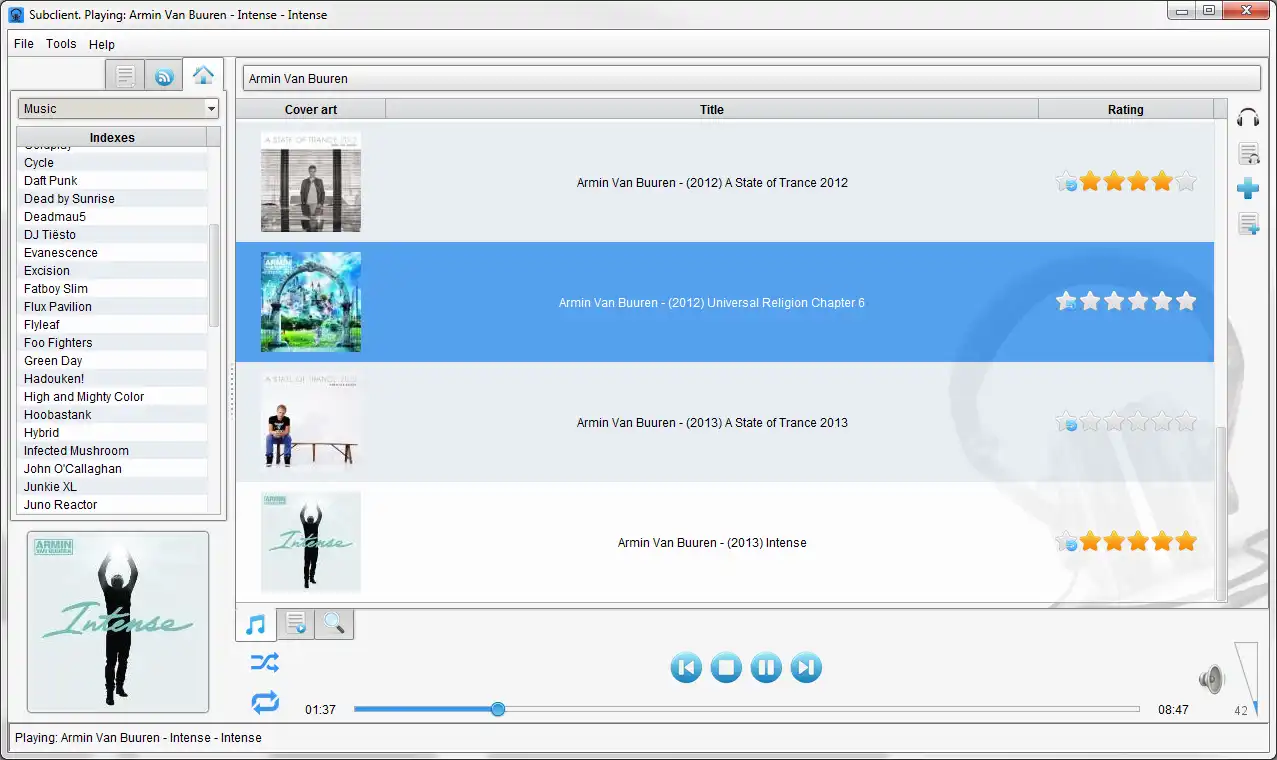Sort albums by the Title column header
The width and height of the screenshot is (1277, 760).
coord(712,109)
